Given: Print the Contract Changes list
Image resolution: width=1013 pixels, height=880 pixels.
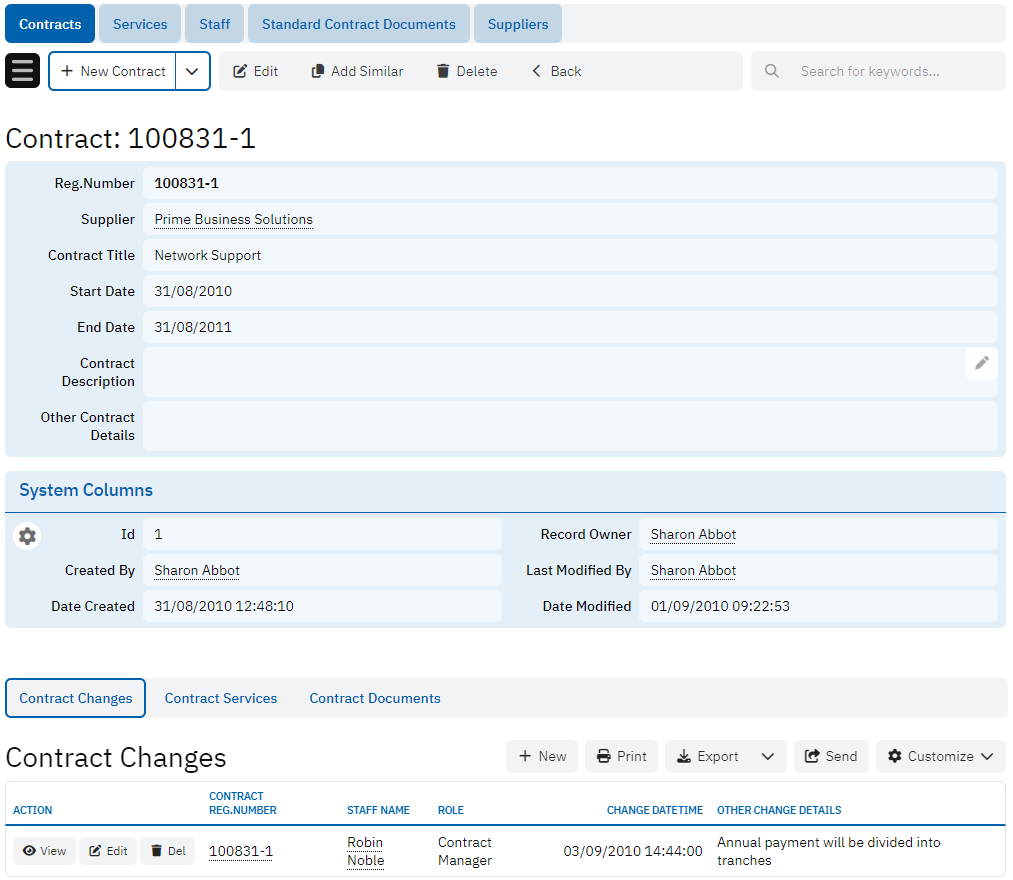Looking at the screenshot, I should (x=621, y=756).
